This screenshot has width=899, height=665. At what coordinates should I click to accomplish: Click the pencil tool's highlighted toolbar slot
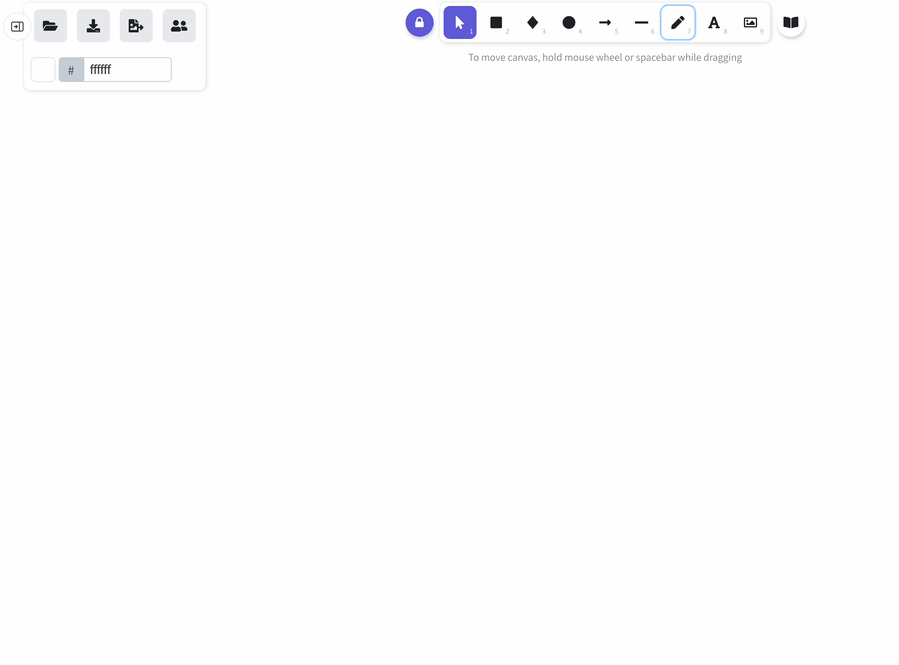[677, 22]
